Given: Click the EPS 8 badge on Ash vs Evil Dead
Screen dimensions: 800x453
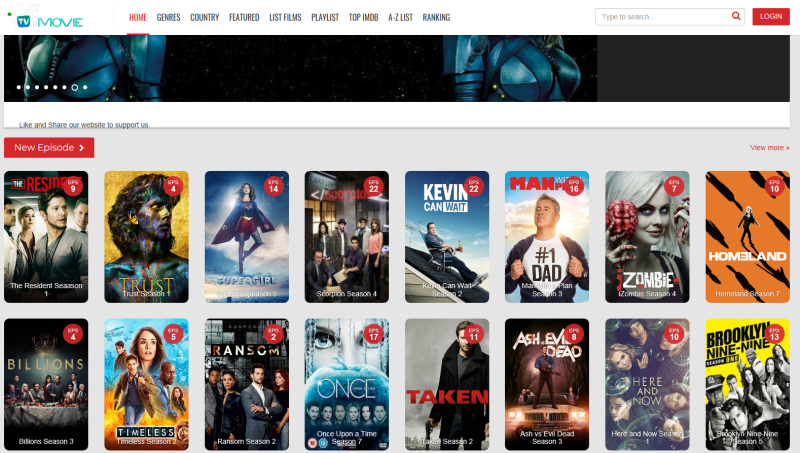Looking at the screenshot, I should point(574,334).
